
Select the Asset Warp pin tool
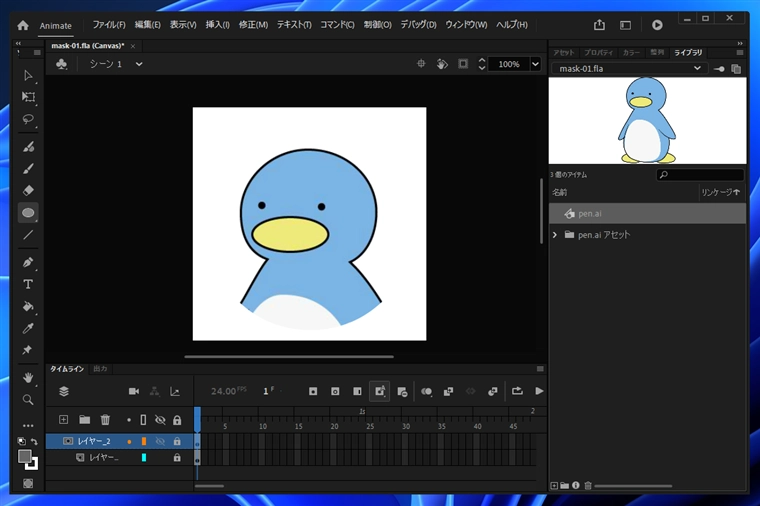28,349
